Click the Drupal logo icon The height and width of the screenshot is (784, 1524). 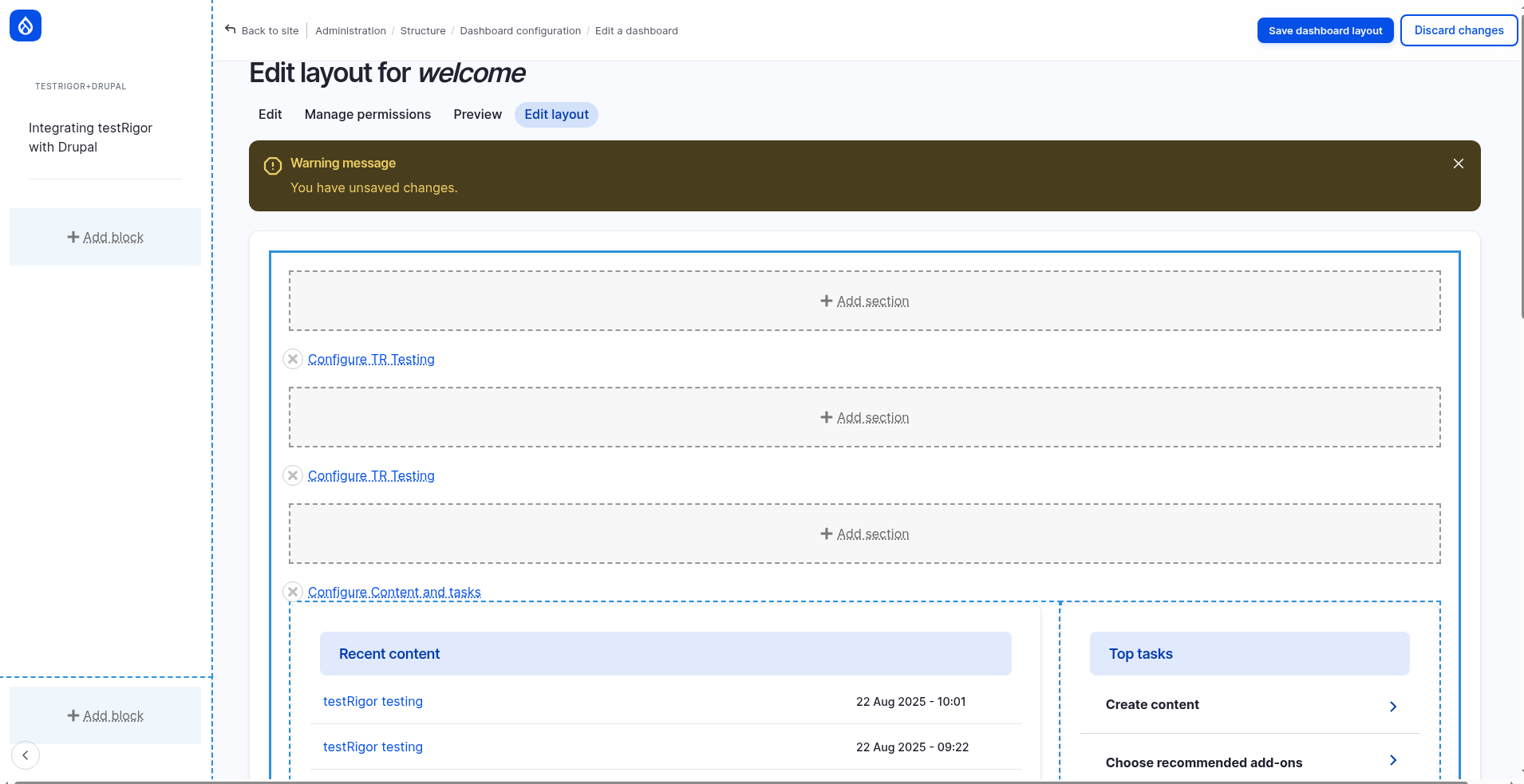tap(26, 26)
